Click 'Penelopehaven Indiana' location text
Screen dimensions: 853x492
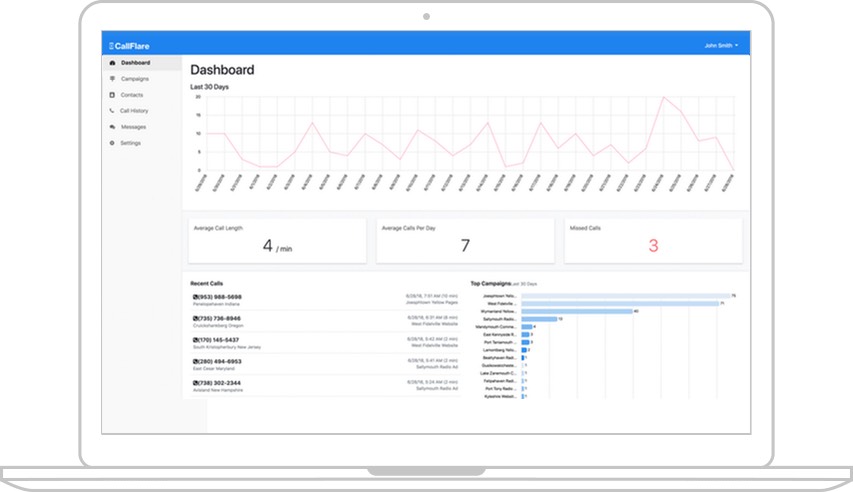pos(216,304)
